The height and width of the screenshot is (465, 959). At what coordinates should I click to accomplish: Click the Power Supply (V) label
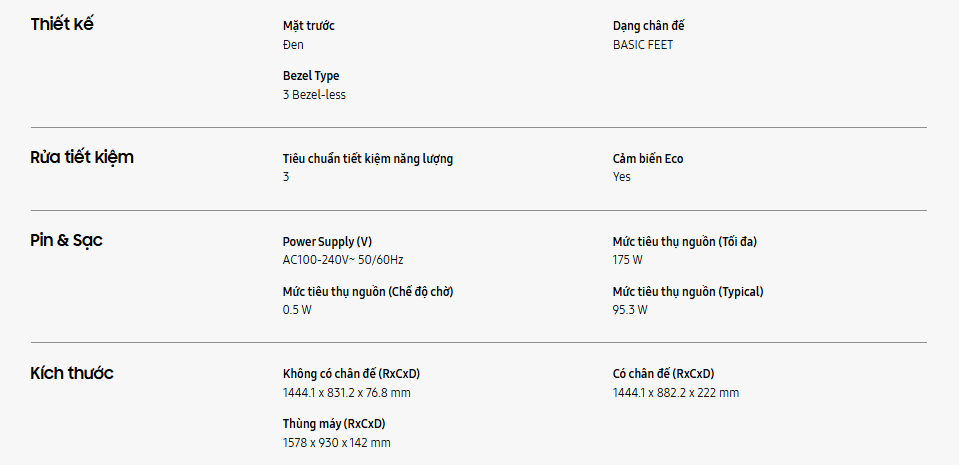[x=327, y=241]
